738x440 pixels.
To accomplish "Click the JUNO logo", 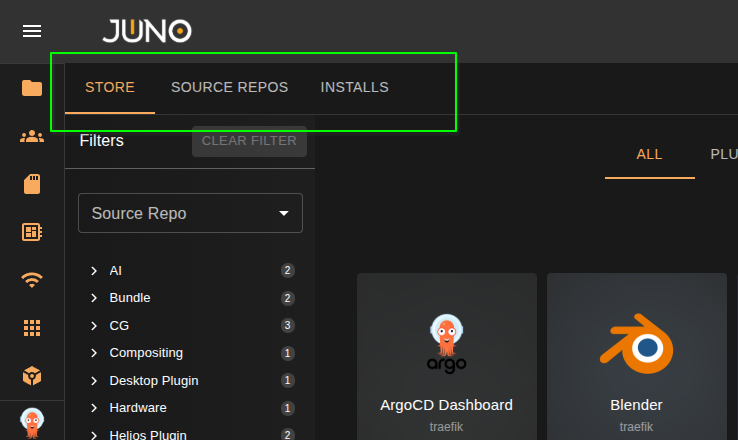I will (x=146, y=31).
